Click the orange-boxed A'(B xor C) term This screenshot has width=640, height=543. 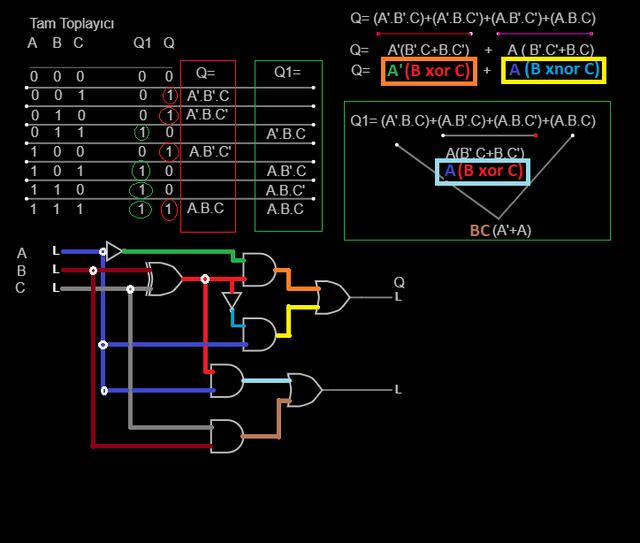click(429, 71)
